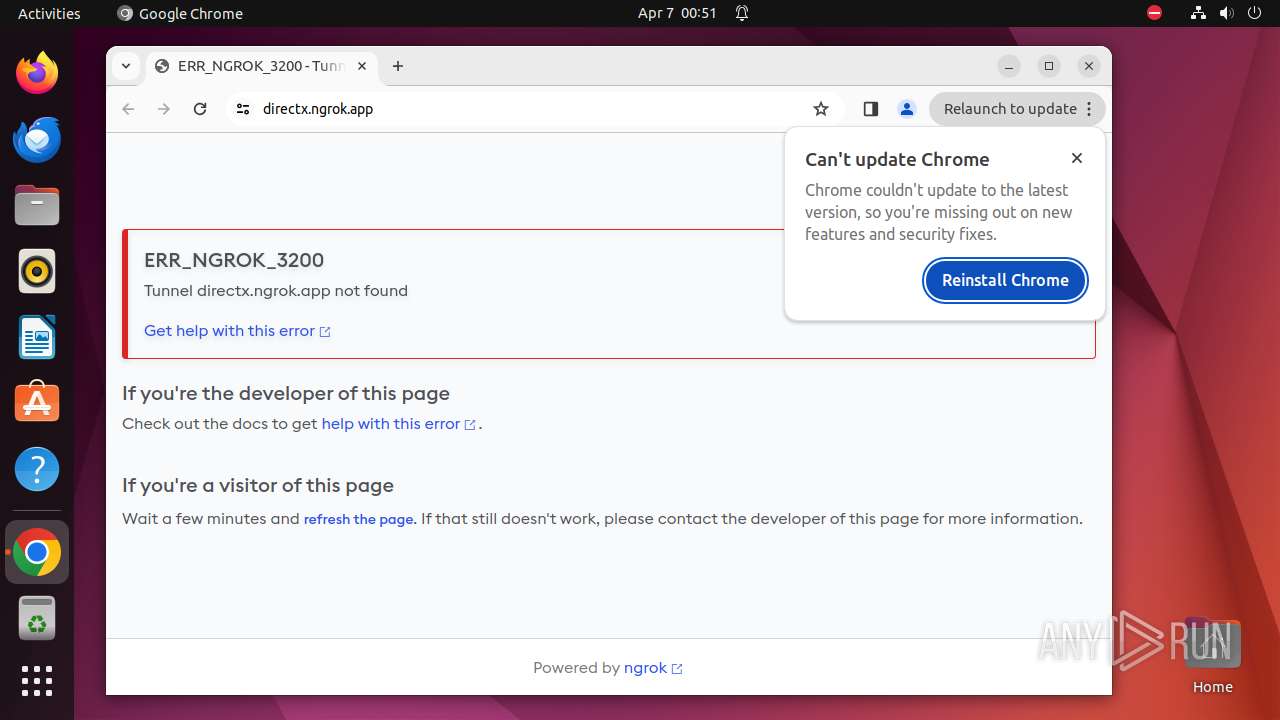
Task: Click the If you're a visitor heading
Action: (258, 485)
